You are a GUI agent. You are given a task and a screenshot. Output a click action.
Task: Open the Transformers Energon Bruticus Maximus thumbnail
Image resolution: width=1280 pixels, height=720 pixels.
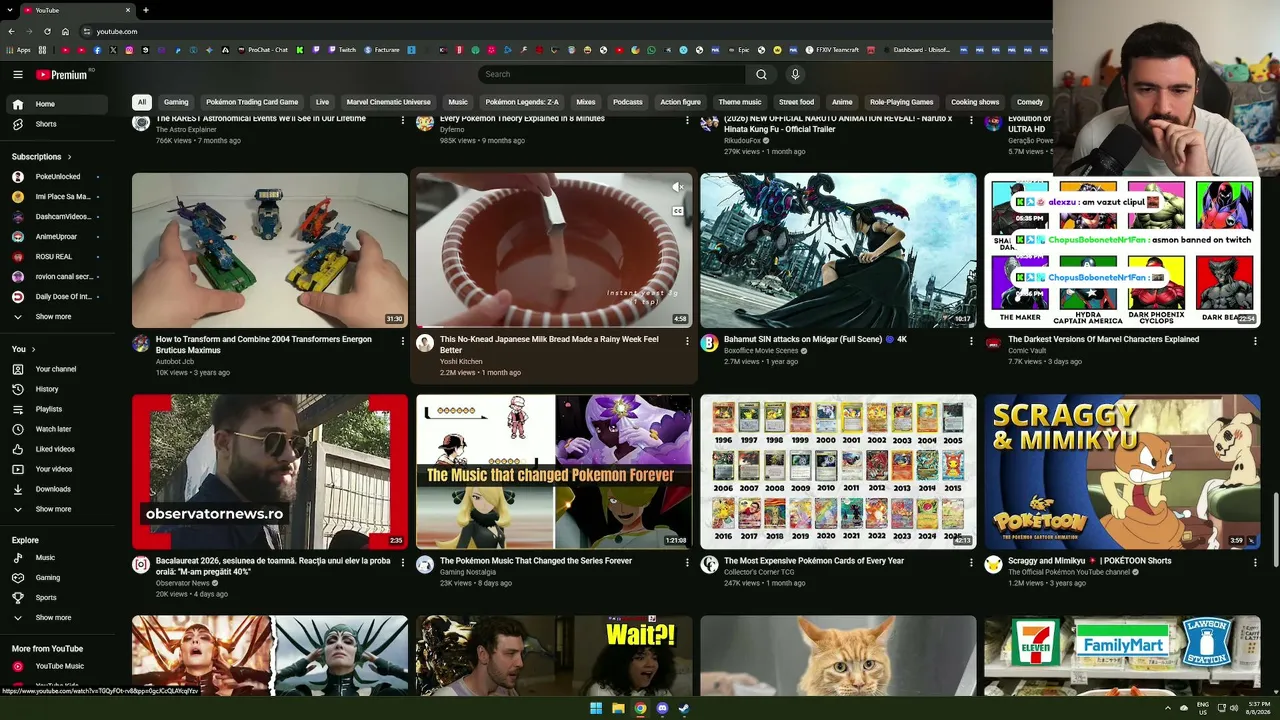270,250
